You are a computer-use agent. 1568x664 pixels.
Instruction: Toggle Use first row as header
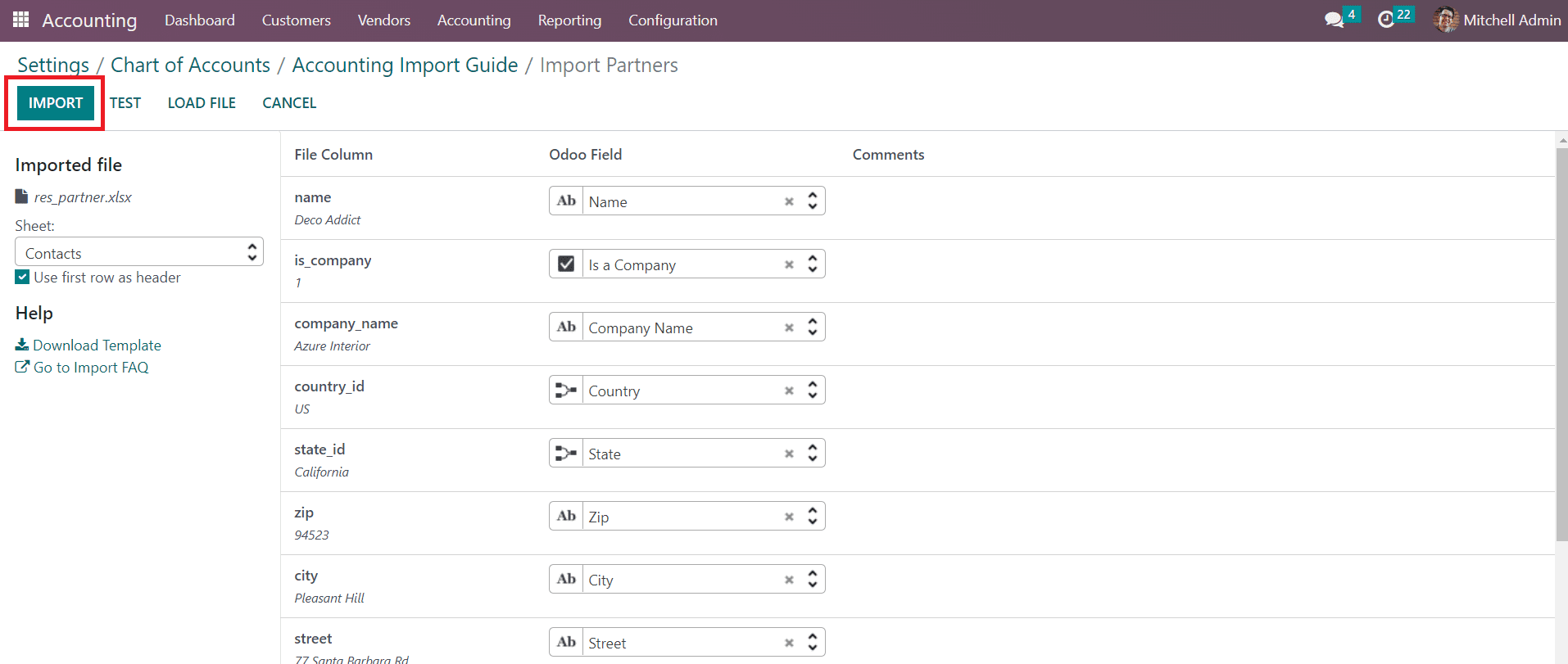22,278
